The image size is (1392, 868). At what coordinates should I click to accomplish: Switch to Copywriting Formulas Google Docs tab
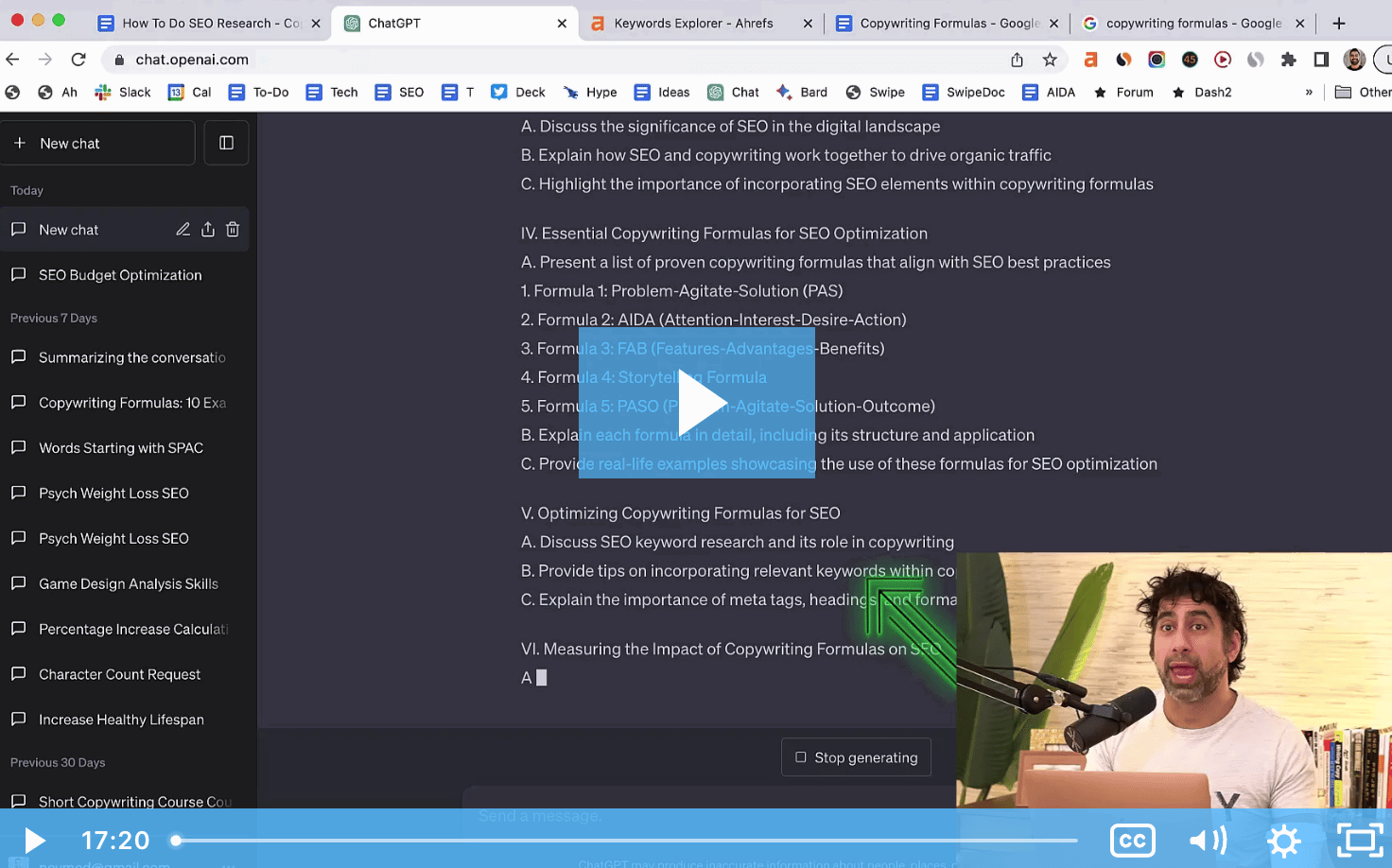[x=947, y=23]
